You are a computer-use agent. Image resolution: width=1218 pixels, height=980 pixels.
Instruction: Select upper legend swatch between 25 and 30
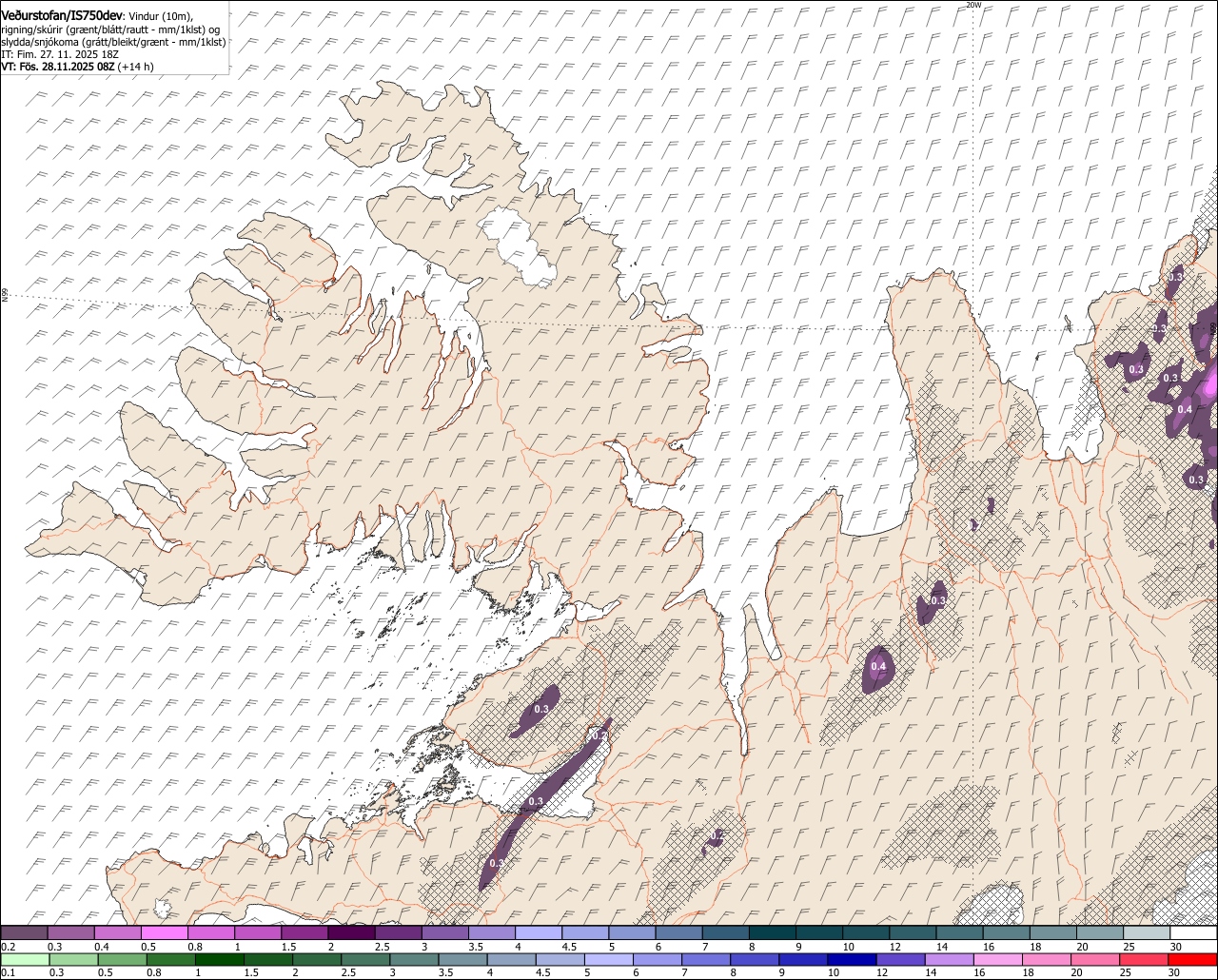[x=1147, y=933]
